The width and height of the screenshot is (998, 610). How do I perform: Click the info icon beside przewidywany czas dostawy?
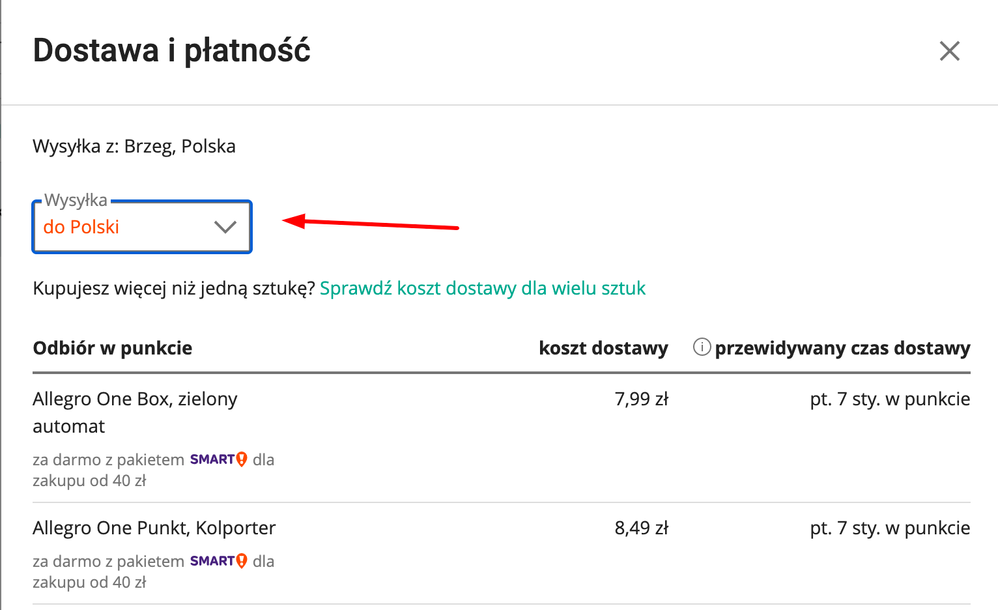[x=701, y=347]
